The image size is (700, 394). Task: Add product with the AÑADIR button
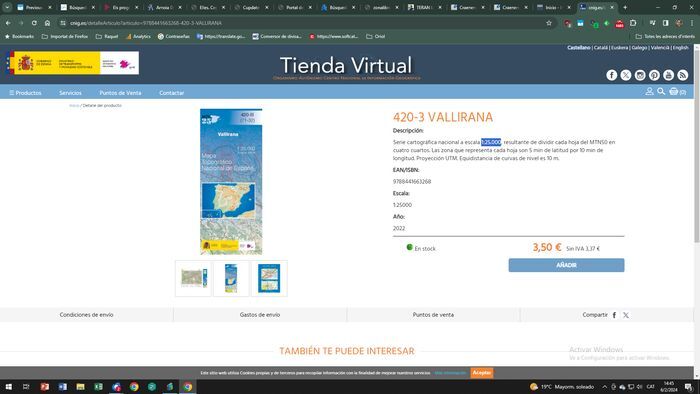click(x=566, y=265)
